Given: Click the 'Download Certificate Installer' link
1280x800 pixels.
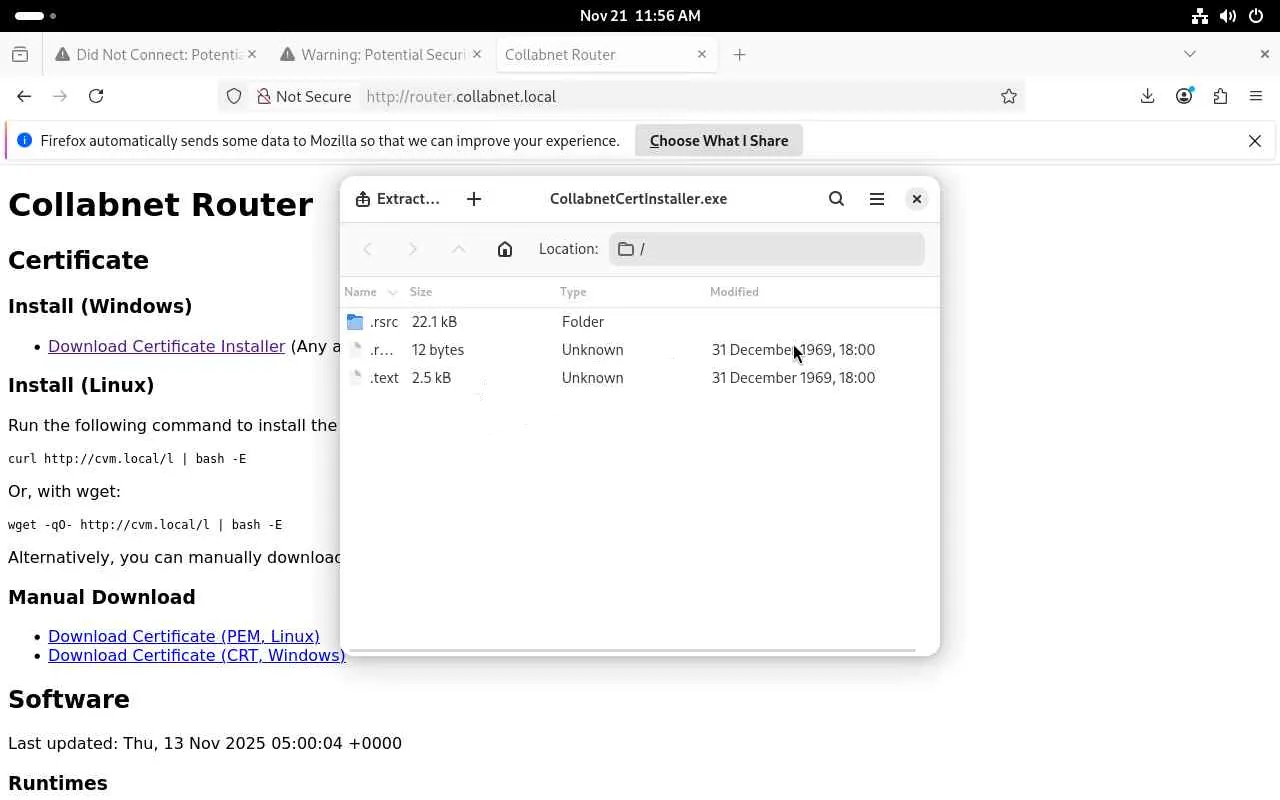Looking at the screenshot, I should [x=167, y=346].
